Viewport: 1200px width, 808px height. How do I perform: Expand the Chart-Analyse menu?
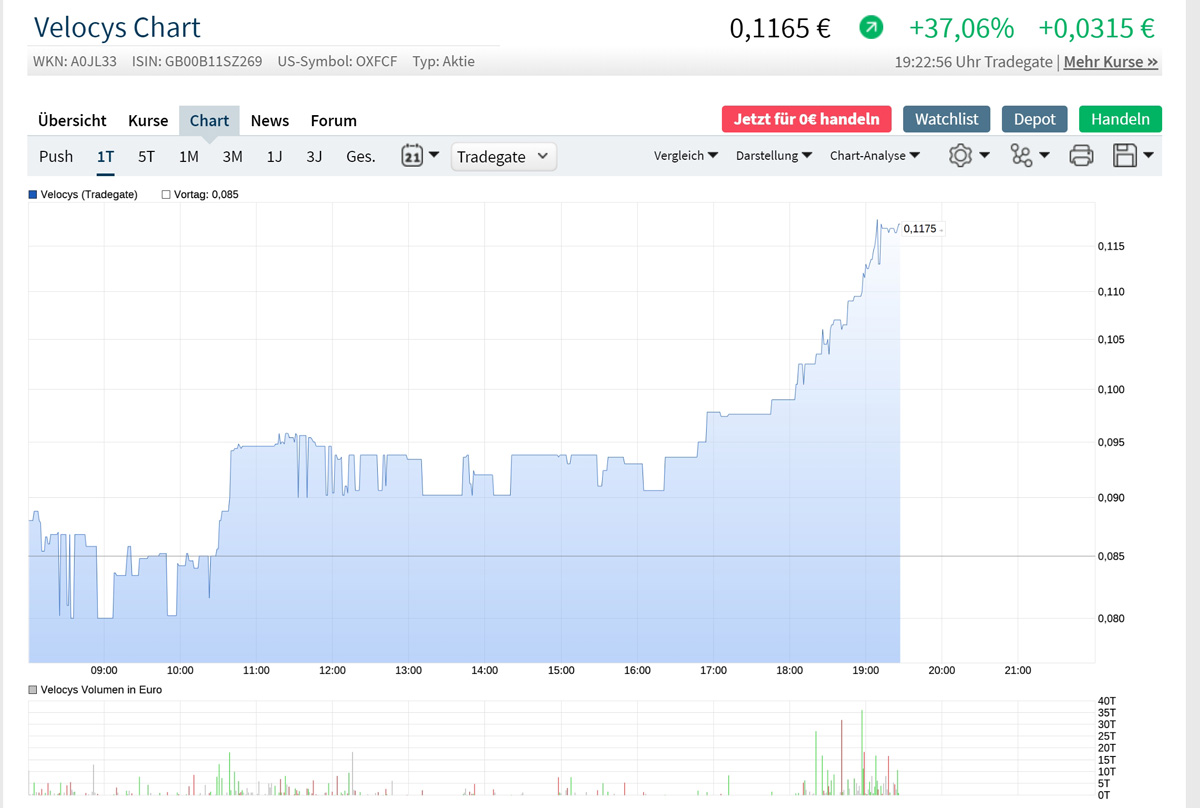coord(875,155)
